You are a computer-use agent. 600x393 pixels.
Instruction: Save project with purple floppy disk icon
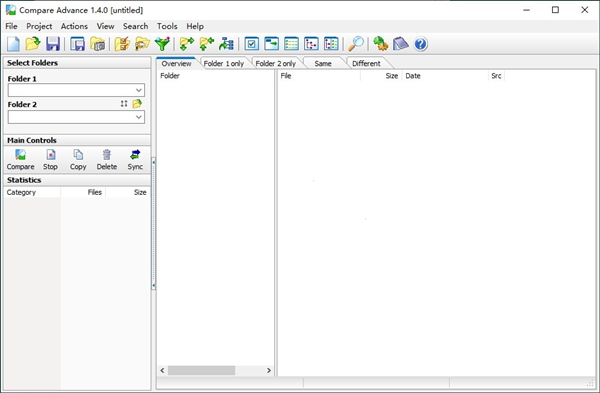[x=53, y=44]
